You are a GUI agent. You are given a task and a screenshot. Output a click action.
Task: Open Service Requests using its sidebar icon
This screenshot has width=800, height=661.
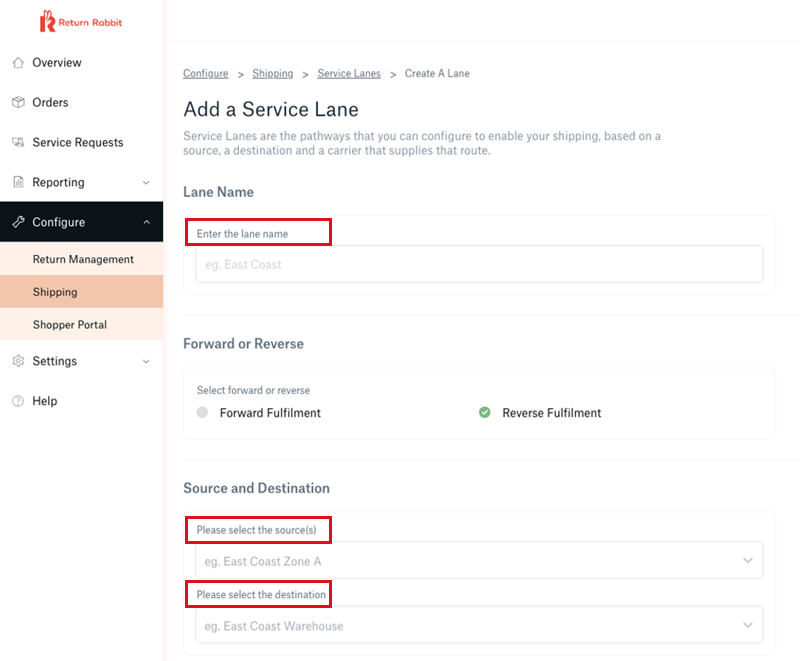(x=21, y=142)
